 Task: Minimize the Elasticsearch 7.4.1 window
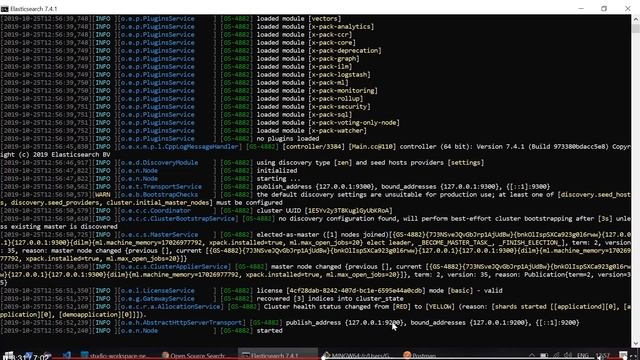pos(581,9)
